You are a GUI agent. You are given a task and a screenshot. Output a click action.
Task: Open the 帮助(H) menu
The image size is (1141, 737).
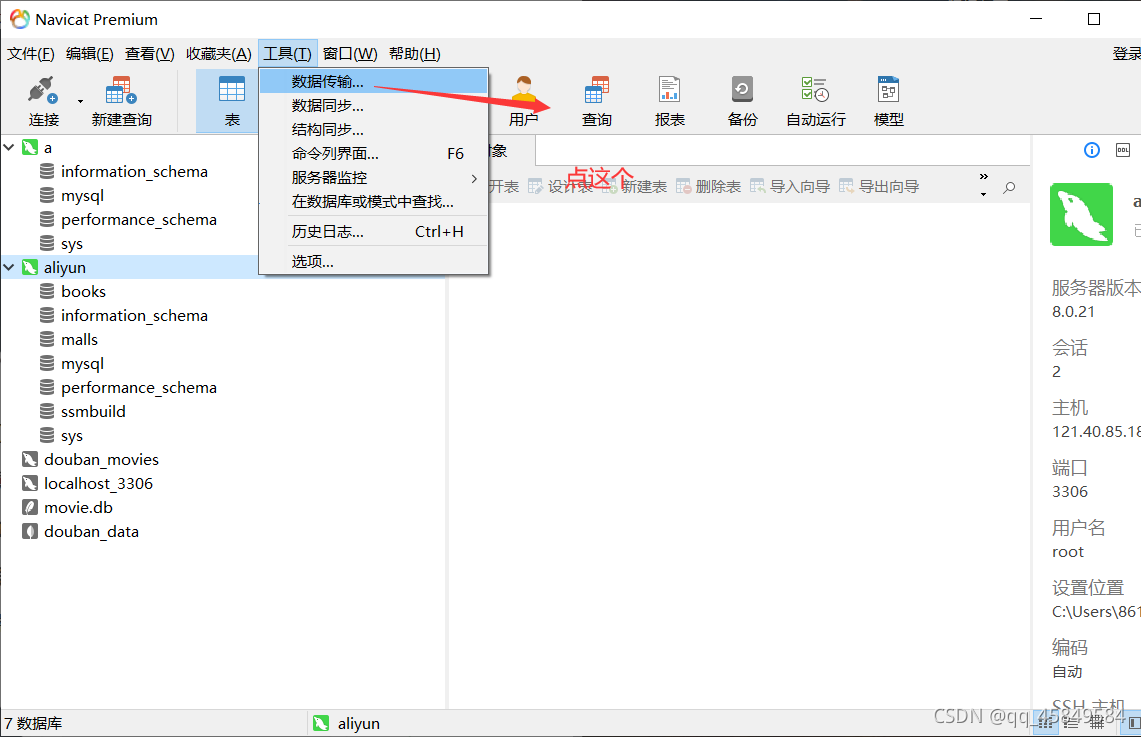tap(415, 54)
